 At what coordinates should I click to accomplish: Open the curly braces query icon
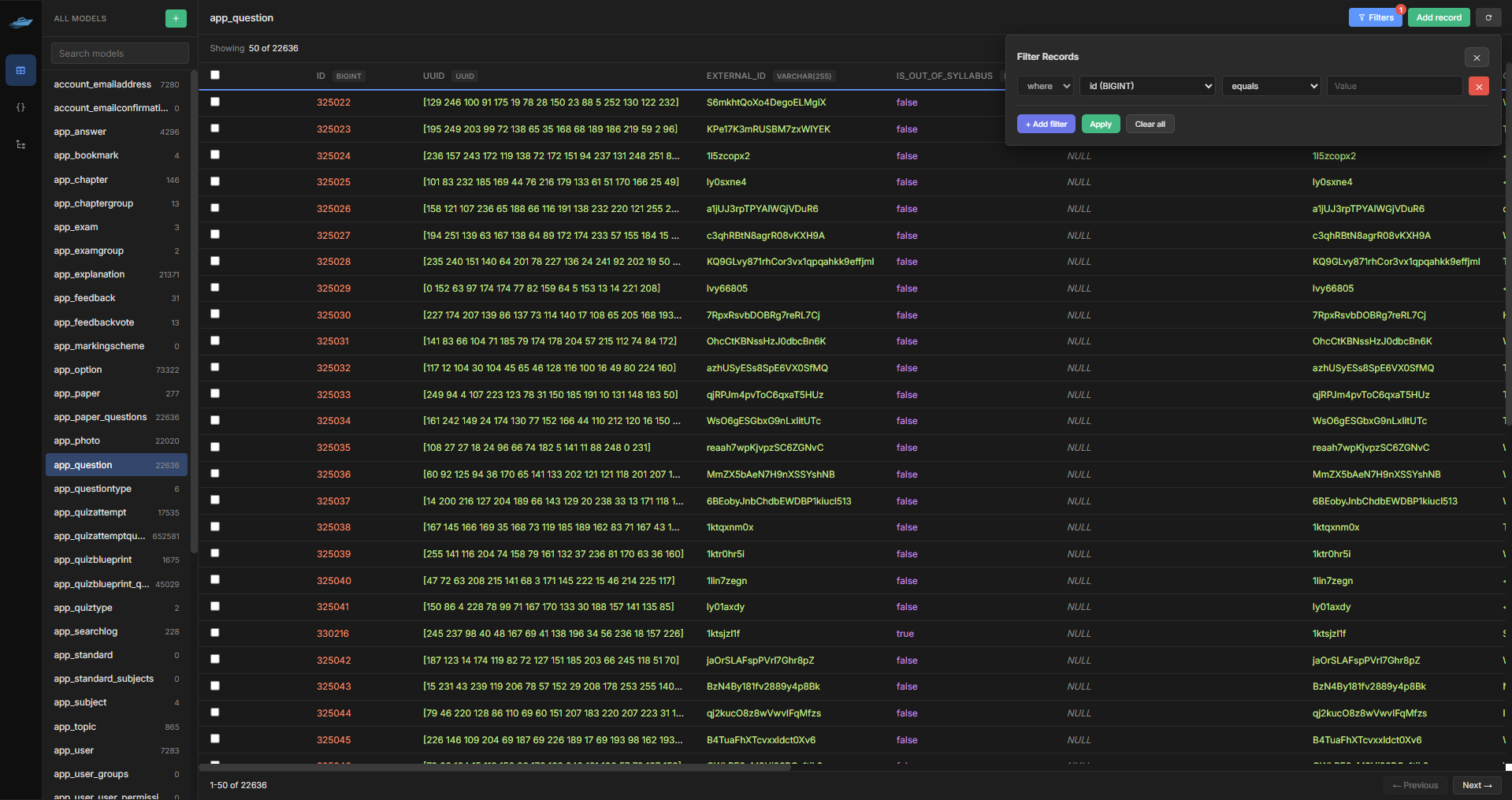tap(20, 107)
